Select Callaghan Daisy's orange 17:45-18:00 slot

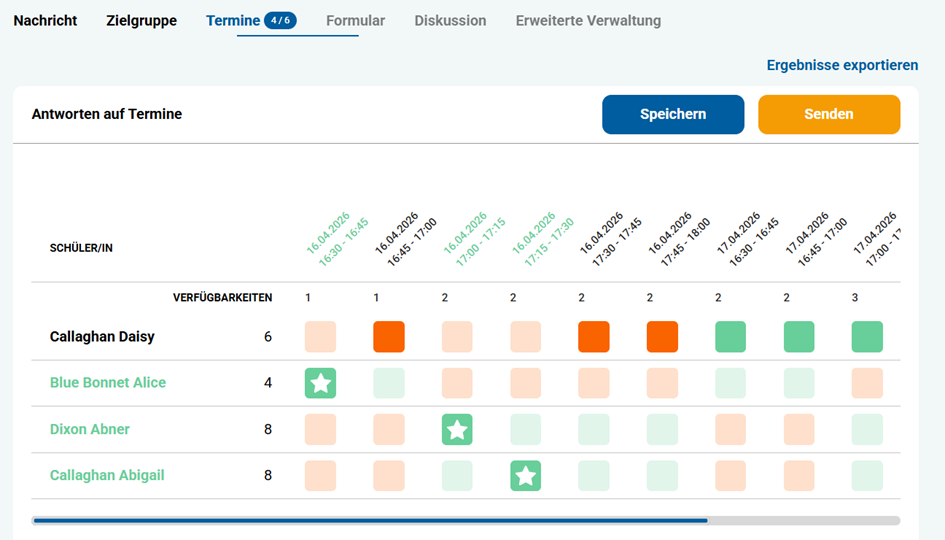pyautogui.click(x=662, y=336)
